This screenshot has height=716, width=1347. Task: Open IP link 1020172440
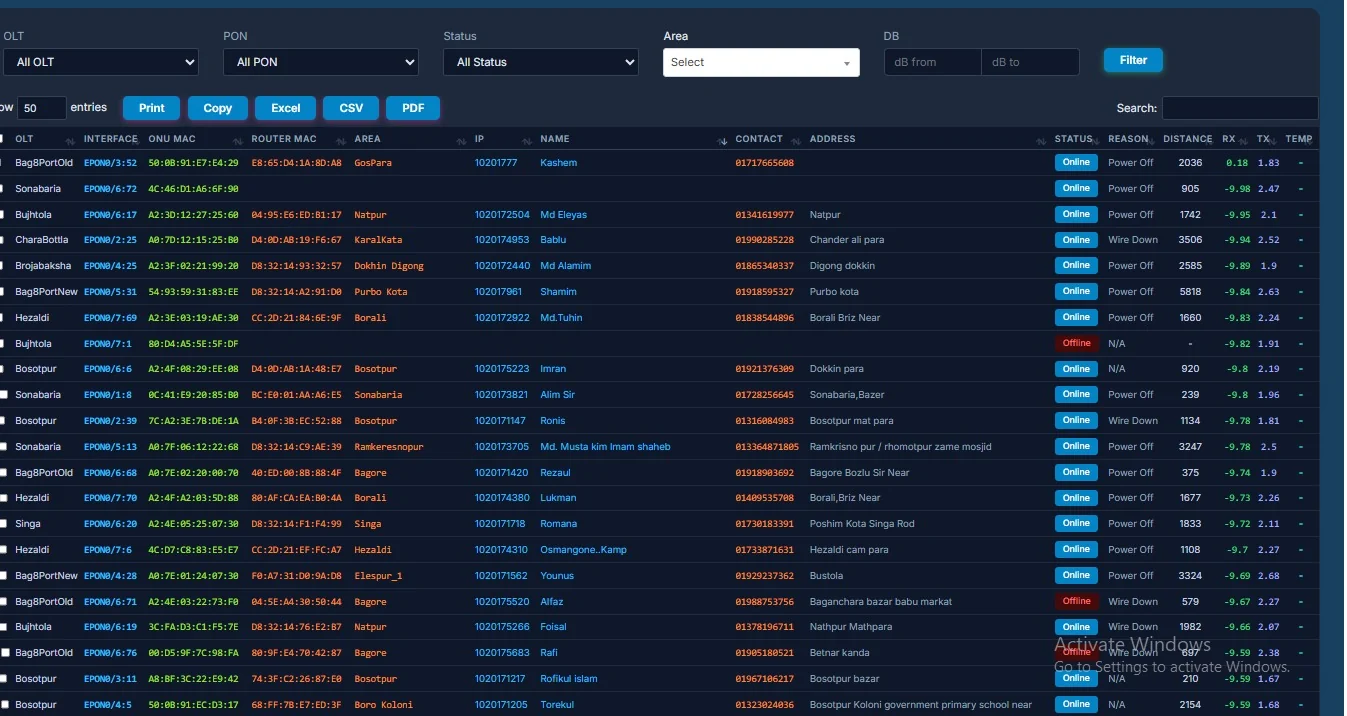502,266
